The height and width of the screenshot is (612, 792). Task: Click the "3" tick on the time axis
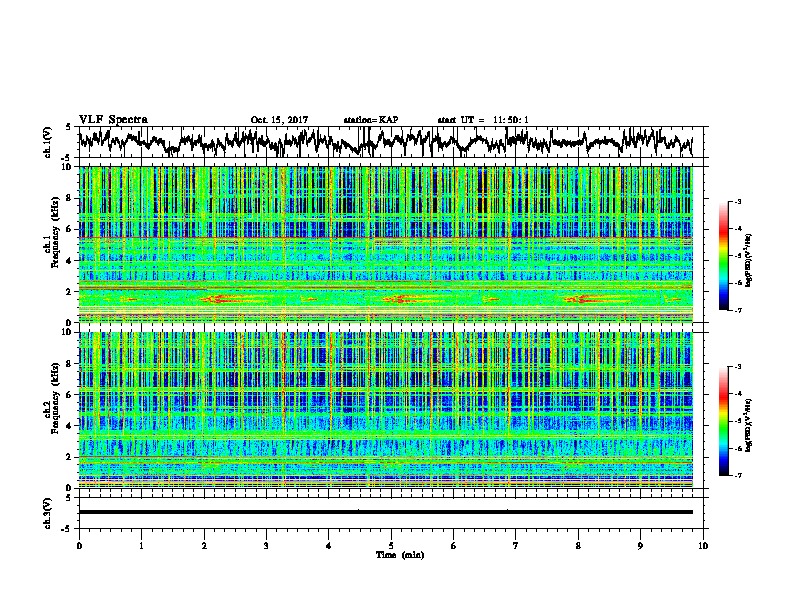(266, 546)
